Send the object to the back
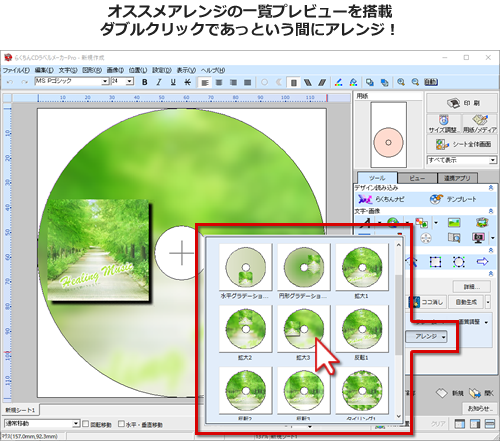 384,82
